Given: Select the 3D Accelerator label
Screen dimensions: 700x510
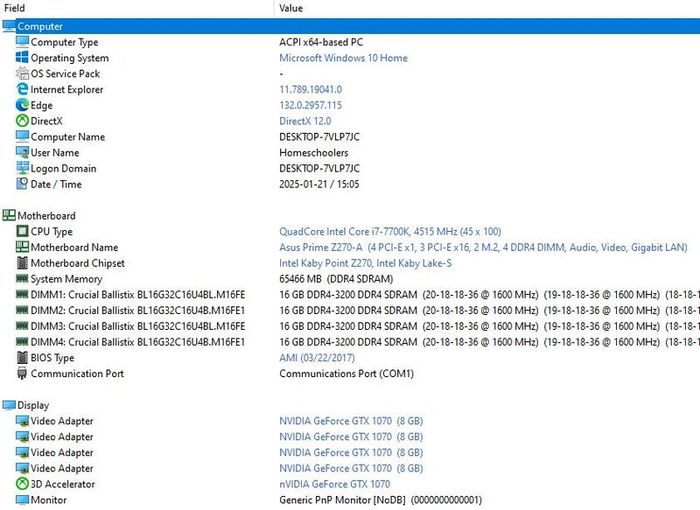Looking at the screenshot, I should click(x=62, y=484).
